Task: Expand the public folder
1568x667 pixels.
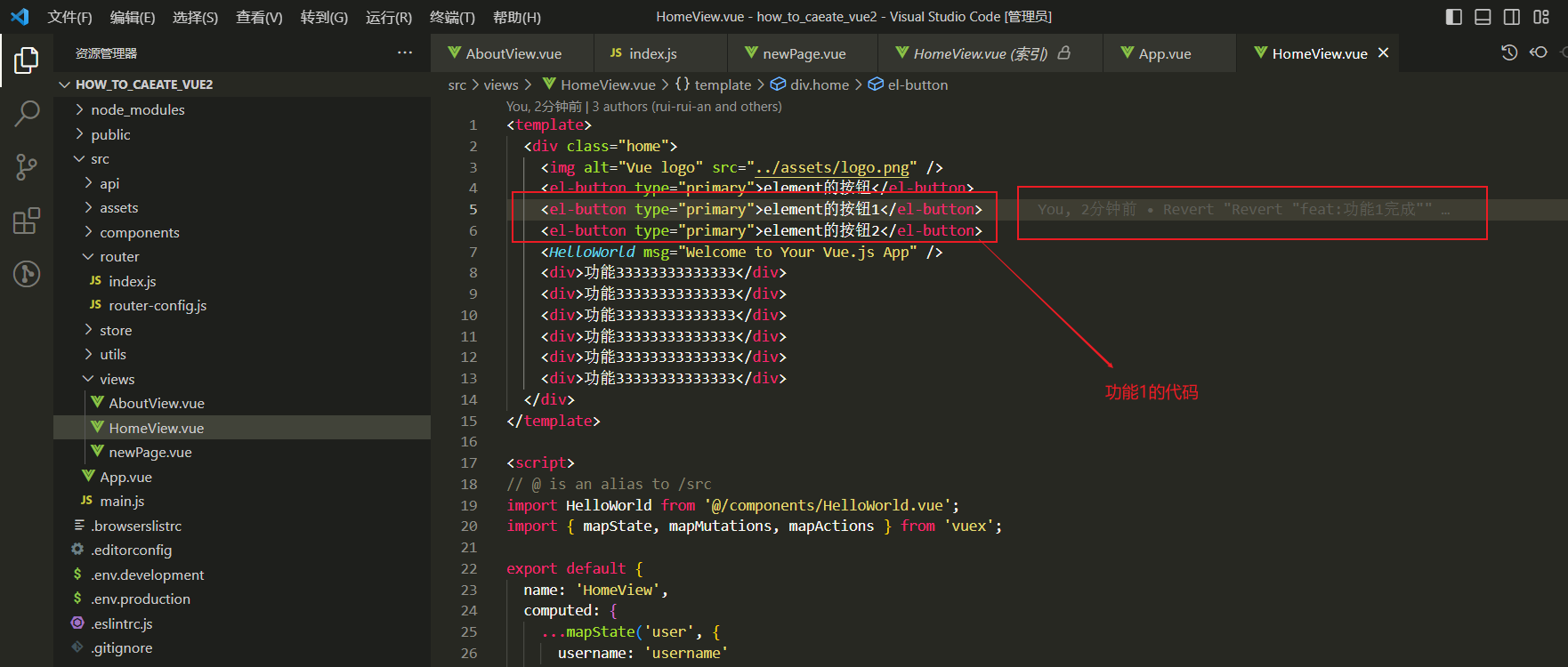Action: point(242,134)
